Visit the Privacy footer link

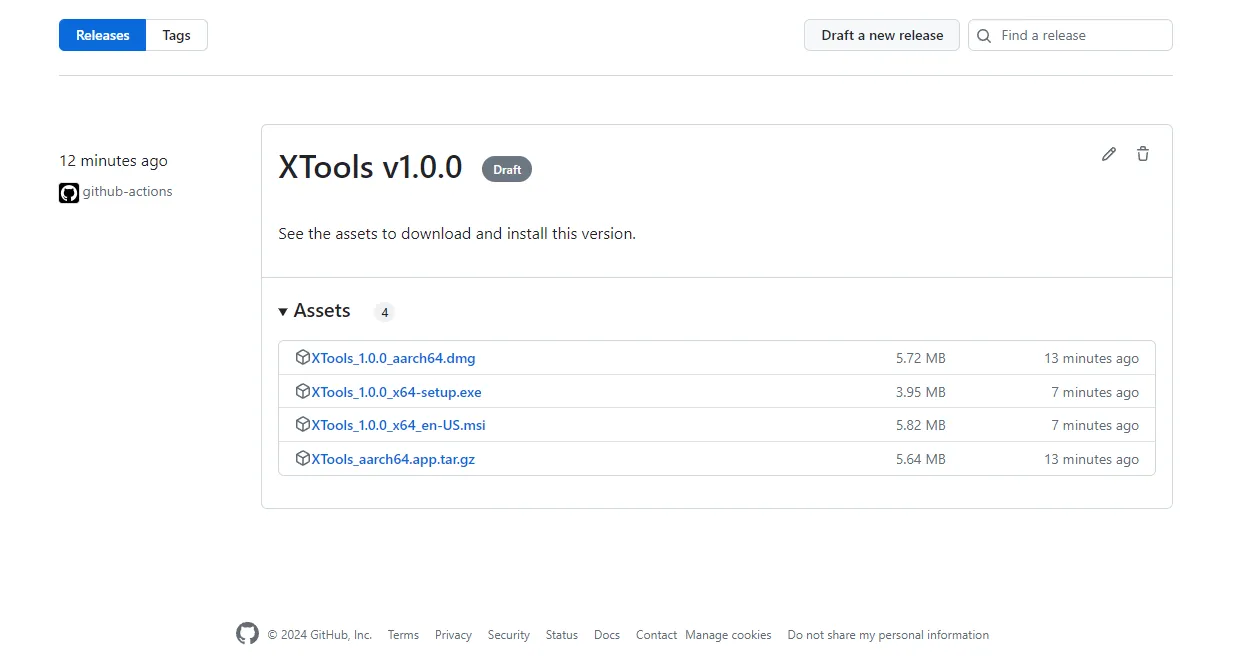click(453, 635)
